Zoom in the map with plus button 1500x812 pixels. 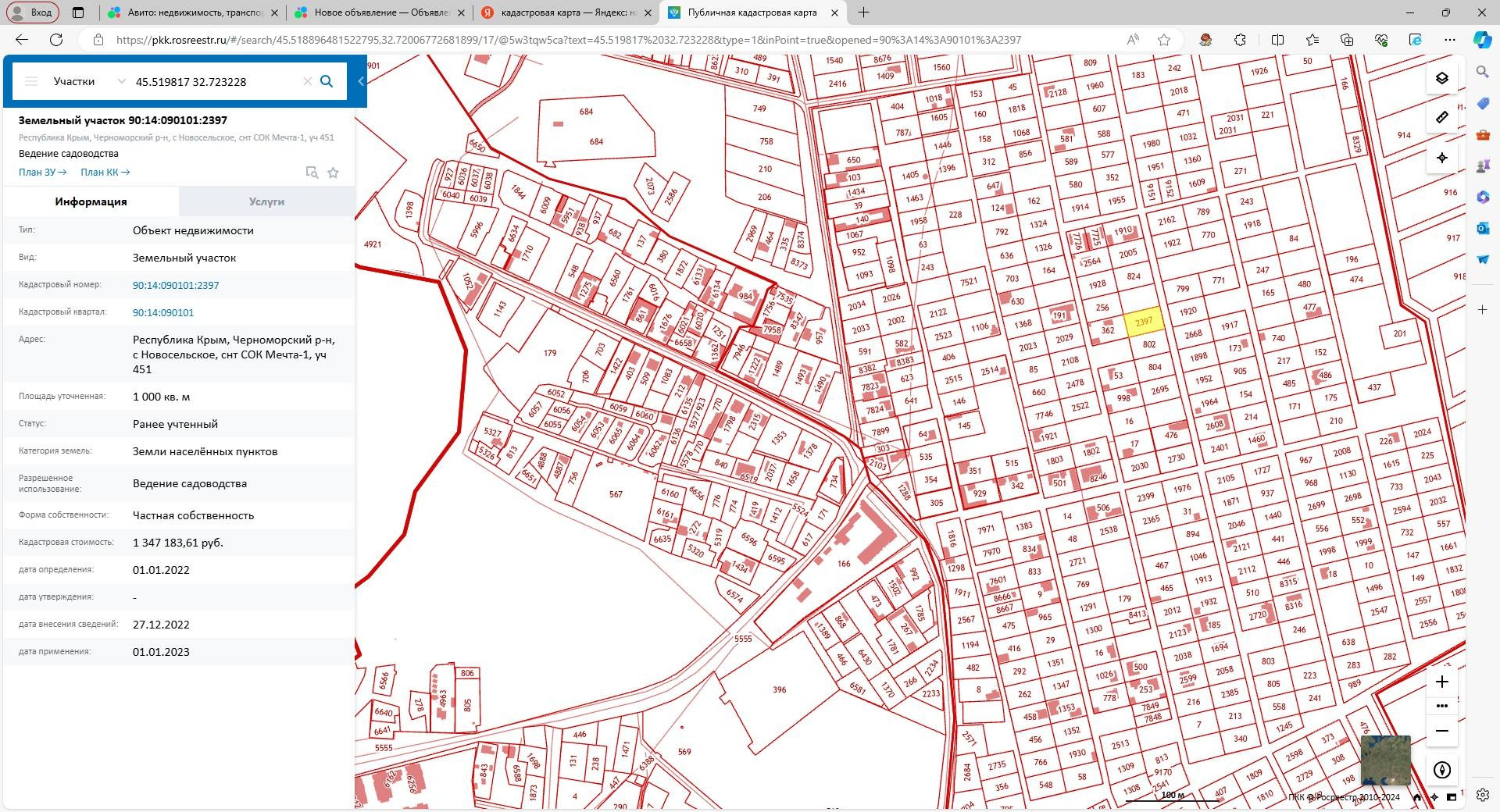(1441, 682)
